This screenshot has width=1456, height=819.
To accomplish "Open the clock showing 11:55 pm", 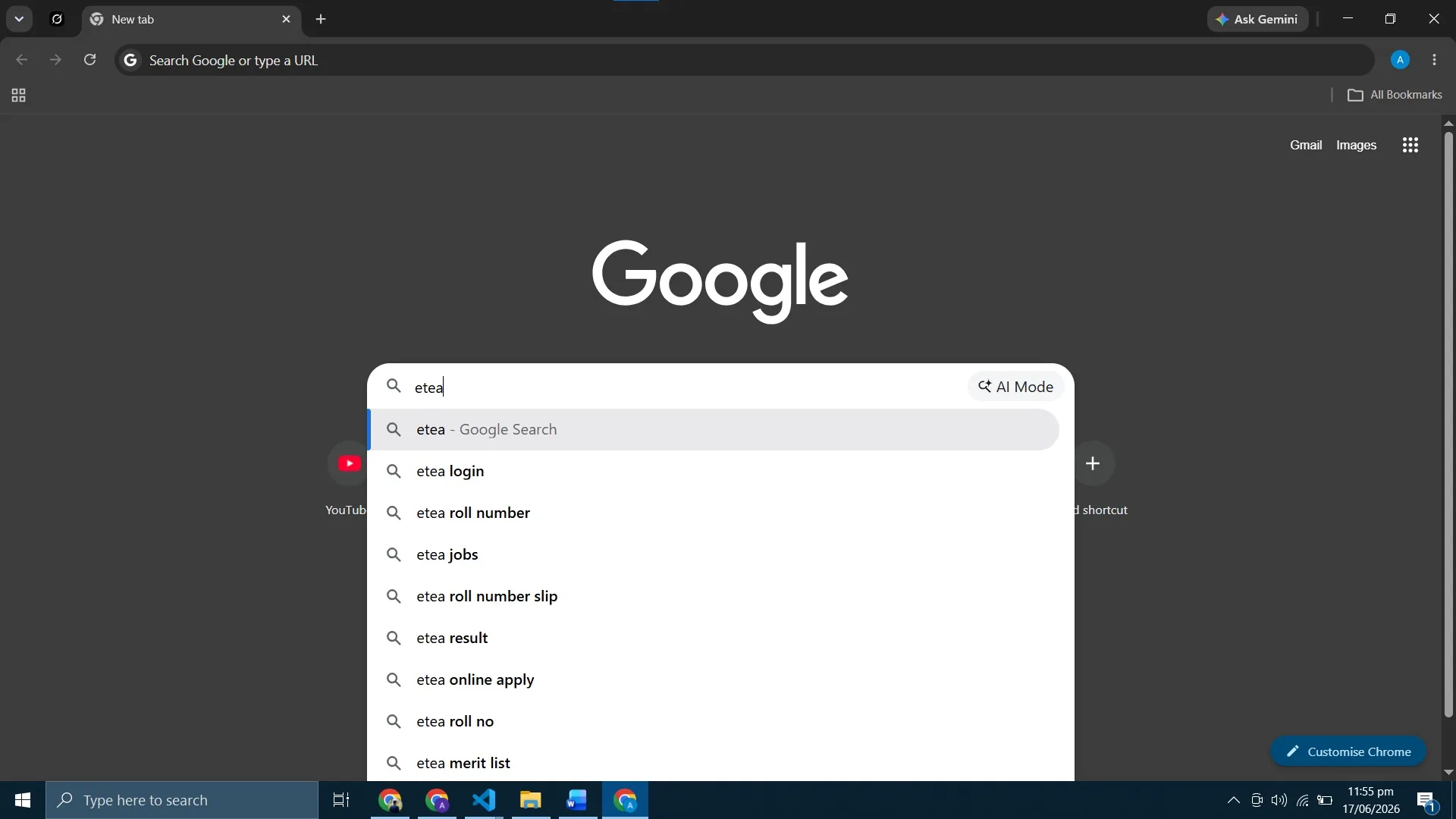I will click(x=1371, y=800).
